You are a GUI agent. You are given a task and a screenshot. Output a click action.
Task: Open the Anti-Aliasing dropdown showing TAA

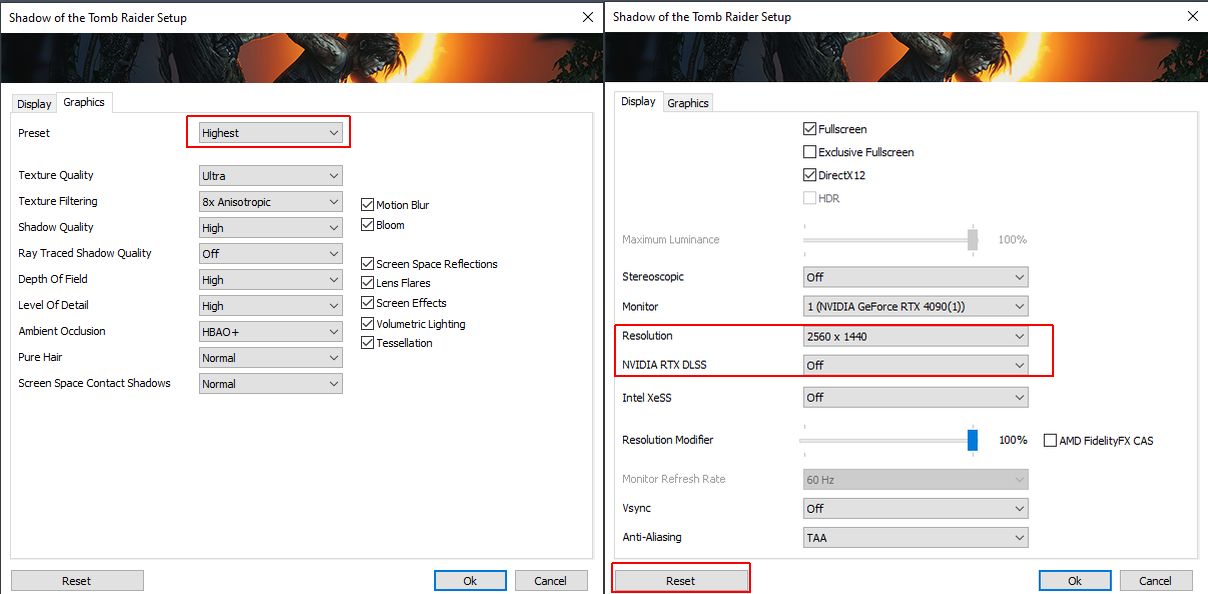coord(916,537)
